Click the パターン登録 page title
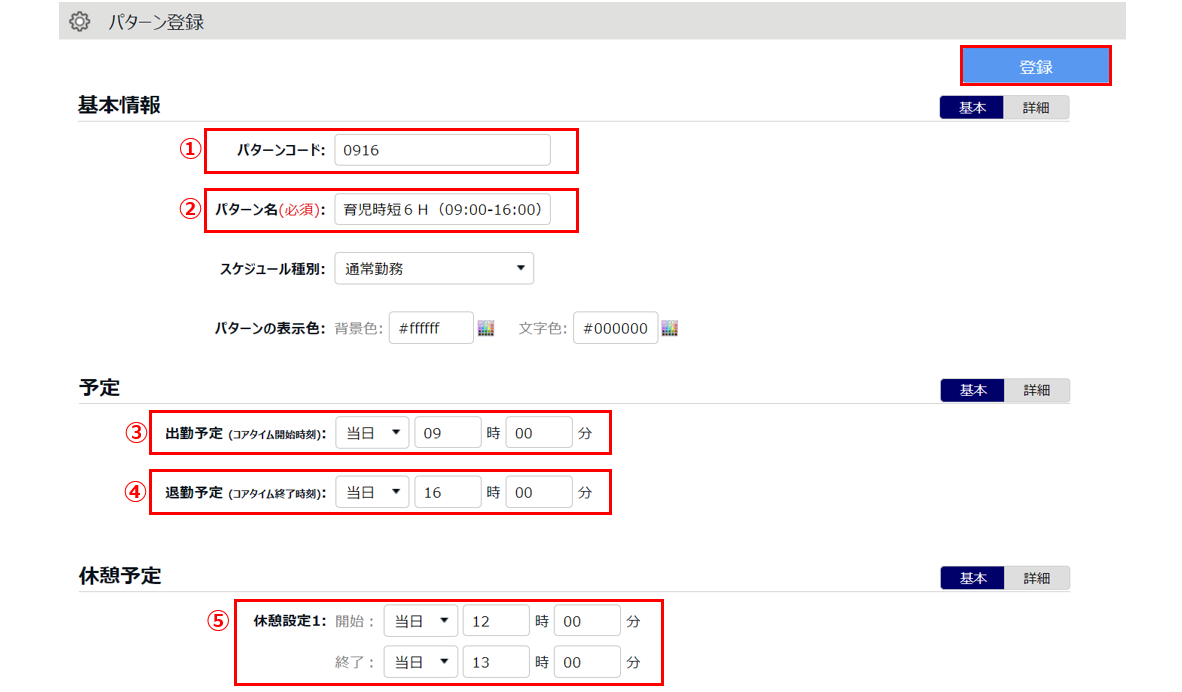Screen dimensions: 1182x692 coord(156,22)
